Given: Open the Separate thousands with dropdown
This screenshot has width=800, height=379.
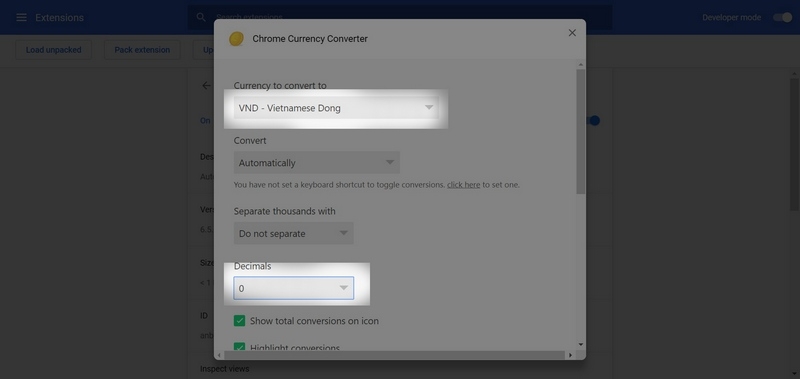Looking at the screenshot, I should click(293, 233).
